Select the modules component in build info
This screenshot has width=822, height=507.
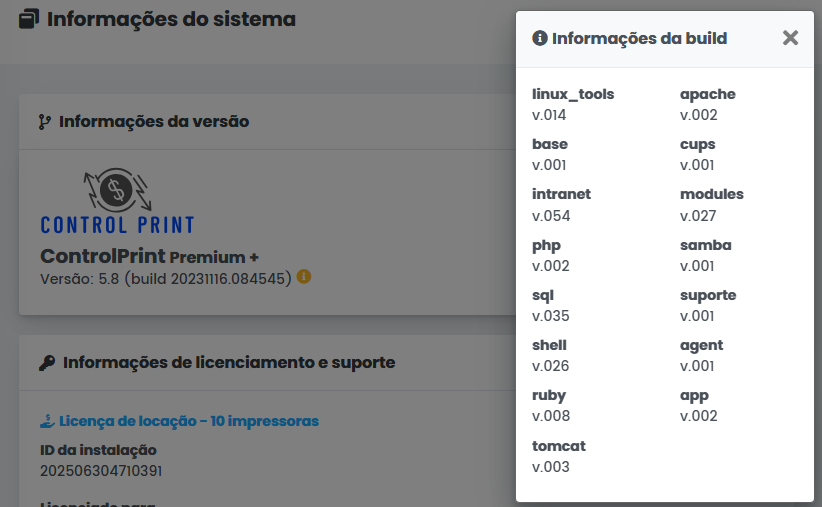pos(711,194)
